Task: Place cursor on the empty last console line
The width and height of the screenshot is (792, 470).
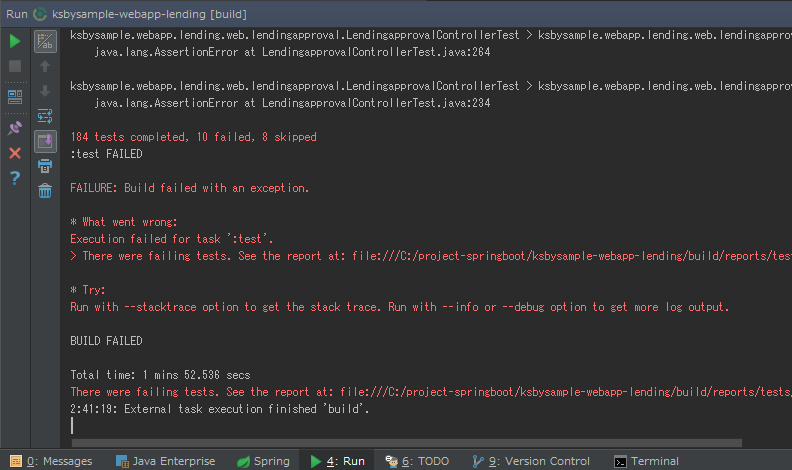Action: tap(72, 426)
